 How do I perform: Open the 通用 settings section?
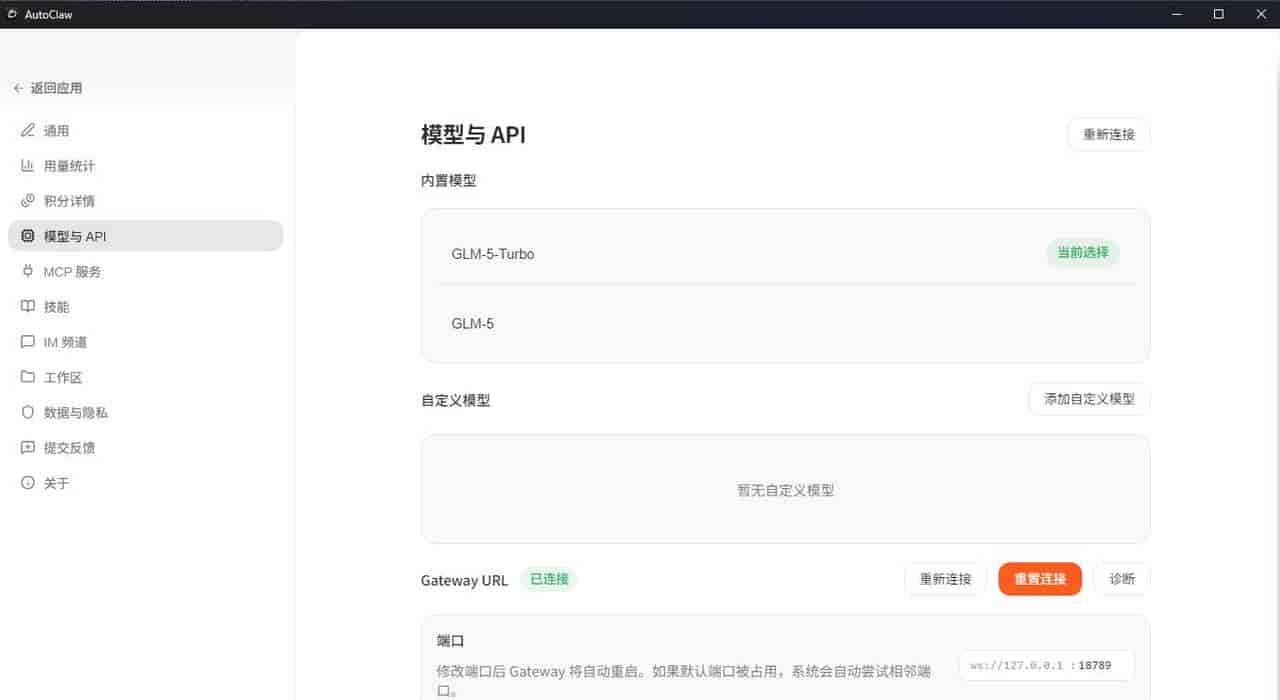[146, 131]
